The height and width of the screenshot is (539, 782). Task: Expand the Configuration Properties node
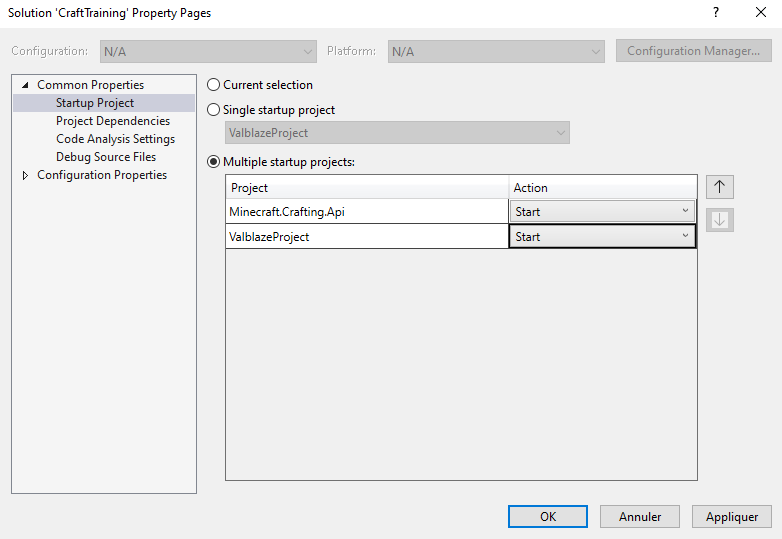click(25, 175)
